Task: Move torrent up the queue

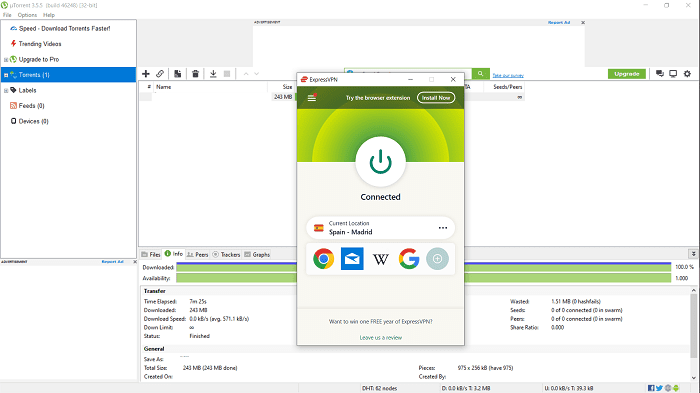Action: coord(246,74)
